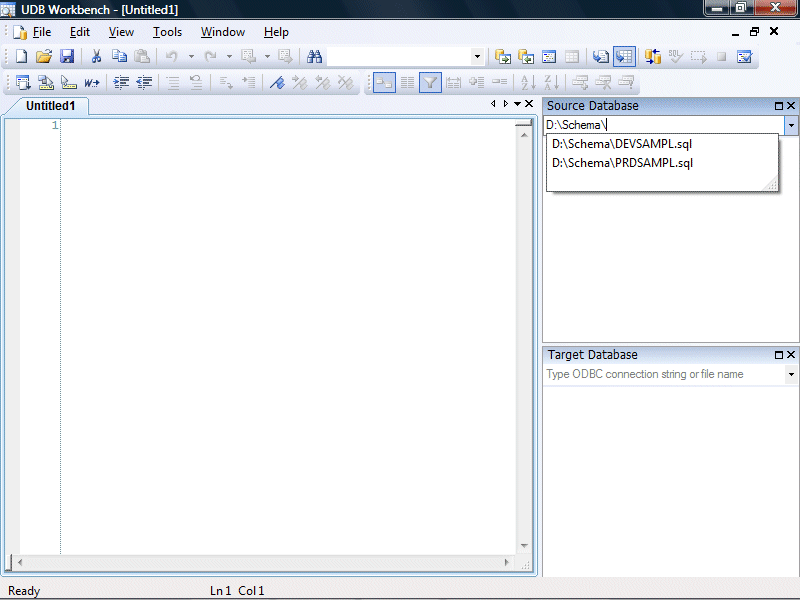Paste from clipboard icon

(142, 56)
